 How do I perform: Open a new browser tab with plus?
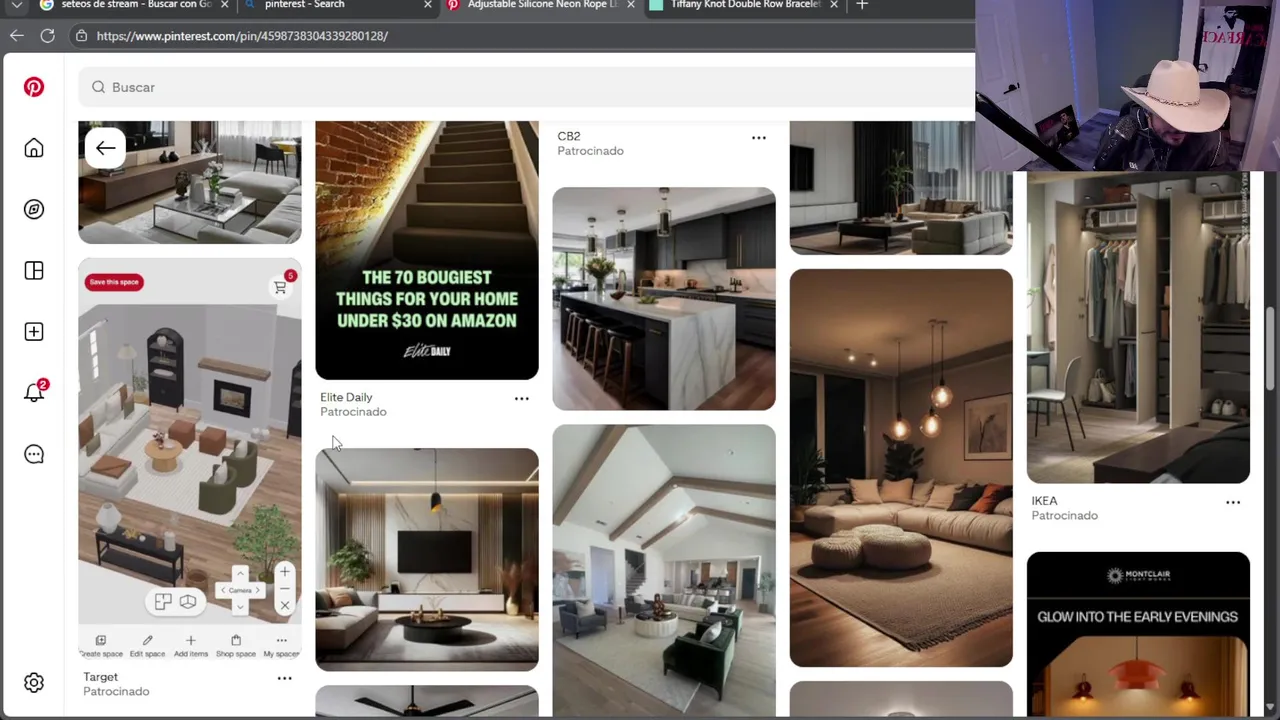point(862,5)
